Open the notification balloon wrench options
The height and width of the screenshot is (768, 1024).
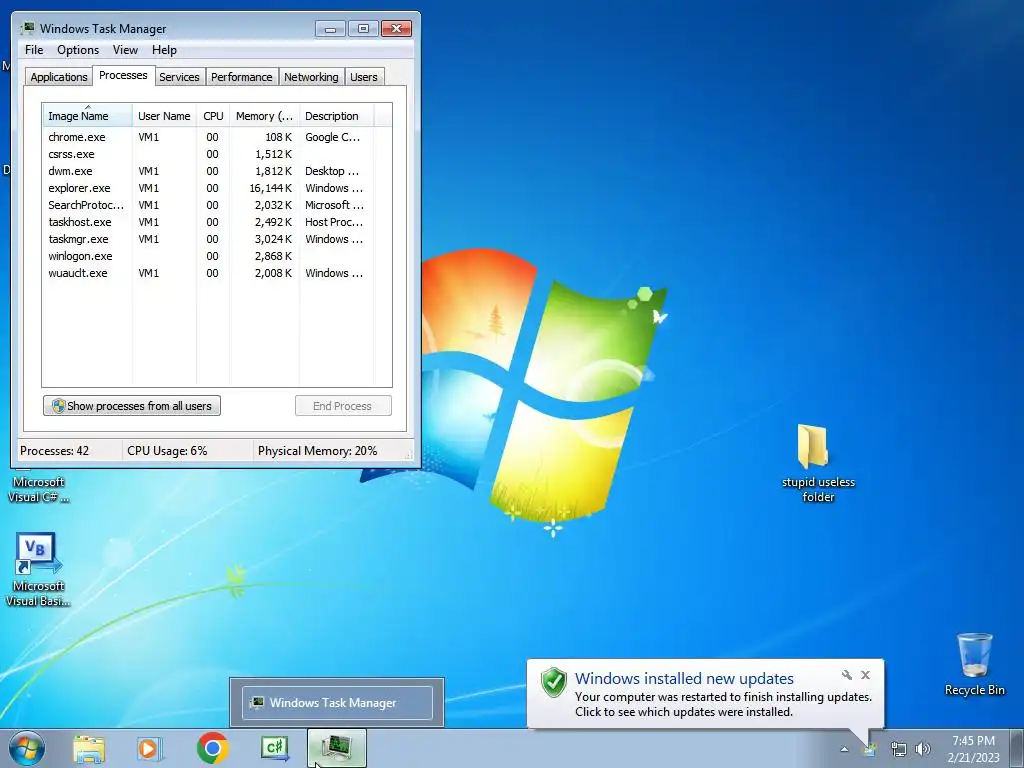[x=846, y=675]
